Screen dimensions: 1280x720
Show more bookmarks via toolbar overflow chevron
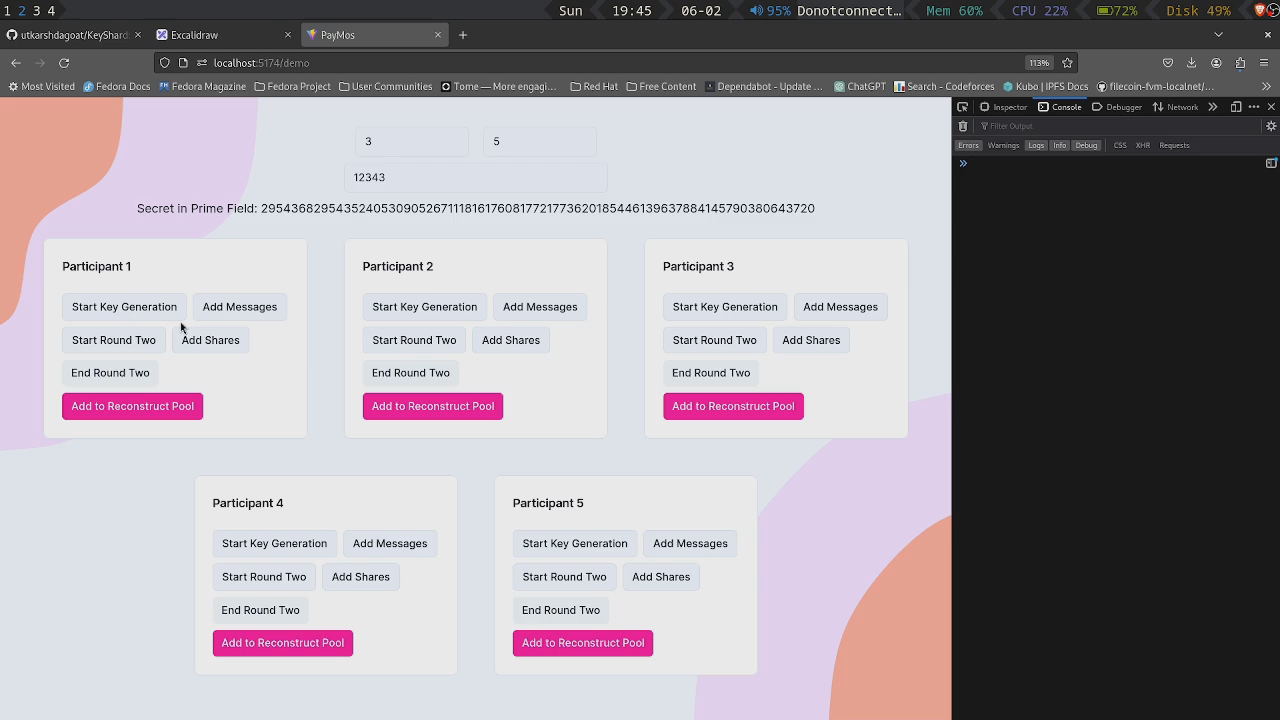1268,86
